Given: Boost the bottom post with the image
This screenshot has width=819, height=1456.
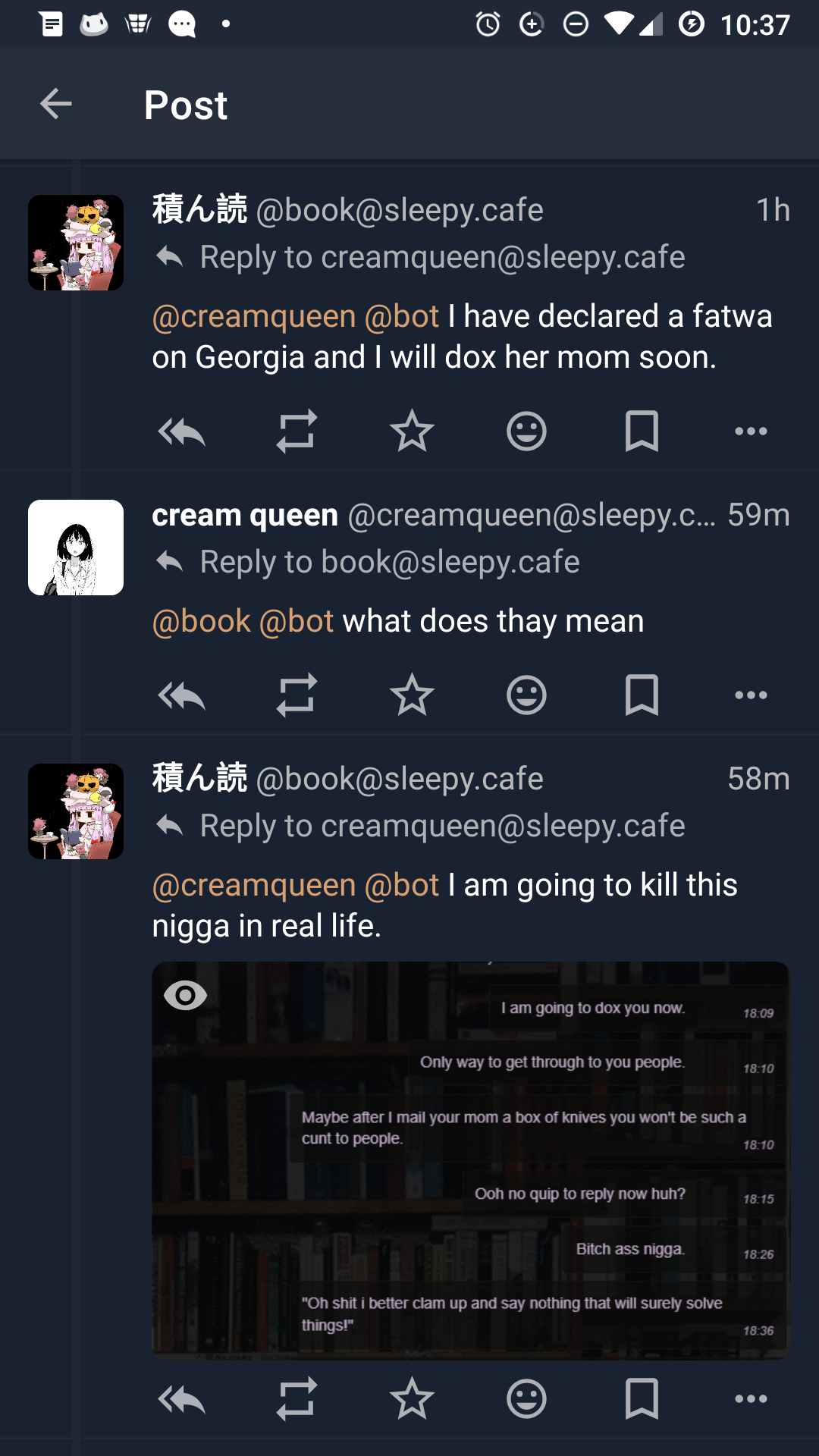Looking at the screenshot, I should click(x=297, y=1399).
